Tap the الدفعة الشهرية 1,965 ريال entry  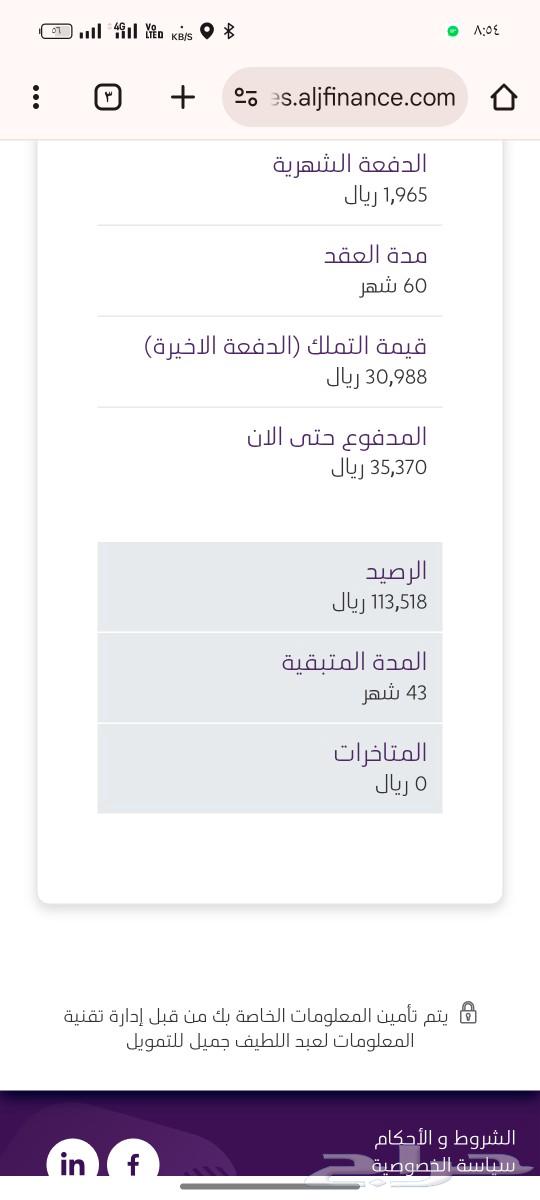click(270, 180)
